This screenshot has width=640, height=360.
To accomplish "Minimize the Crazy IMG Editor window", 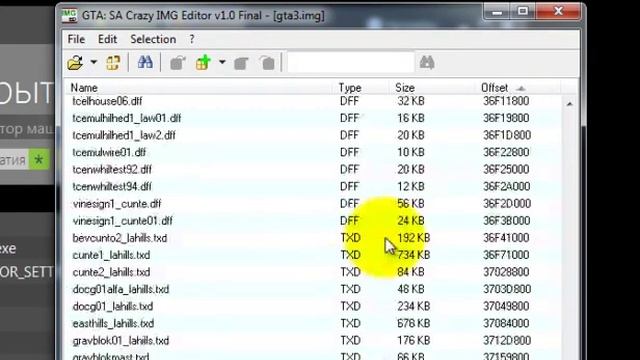I will click(497, 12).
